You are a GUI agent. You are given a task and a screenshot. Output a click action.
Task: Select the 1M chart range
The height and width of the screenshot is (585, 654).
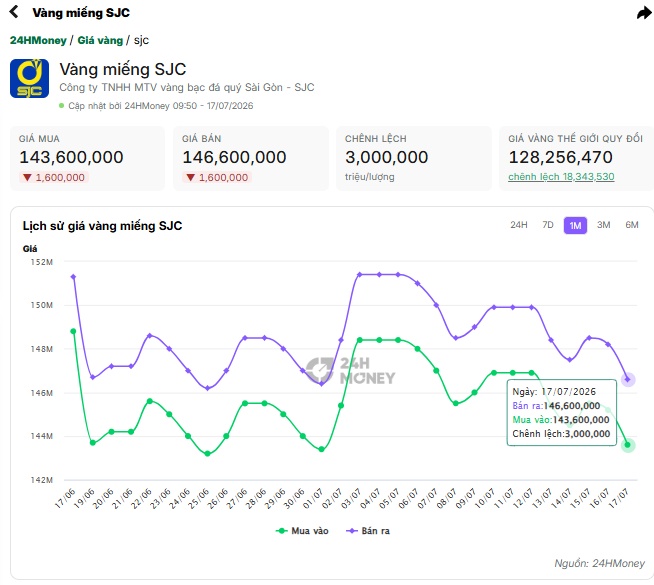pyautogui.click(x=575, y=226)
